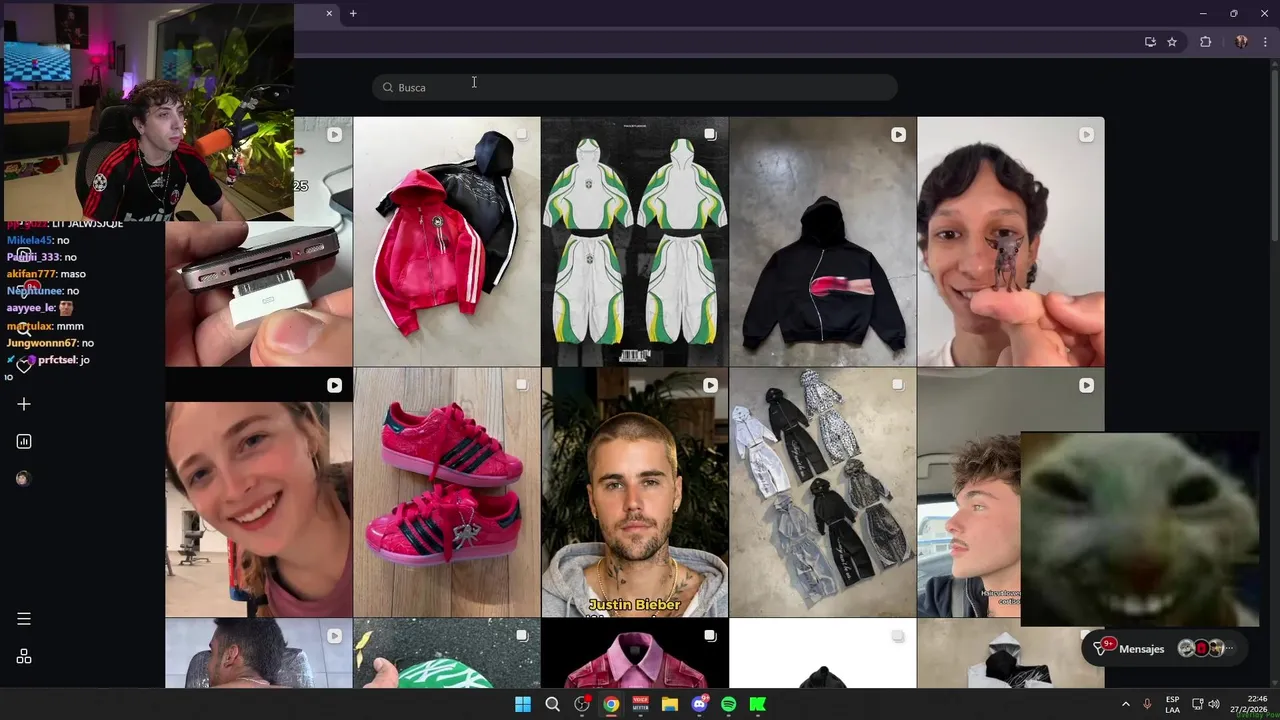This screenshot has height=720, width=1280.
Task: Open Discord from taskbar
Action: 699,704
